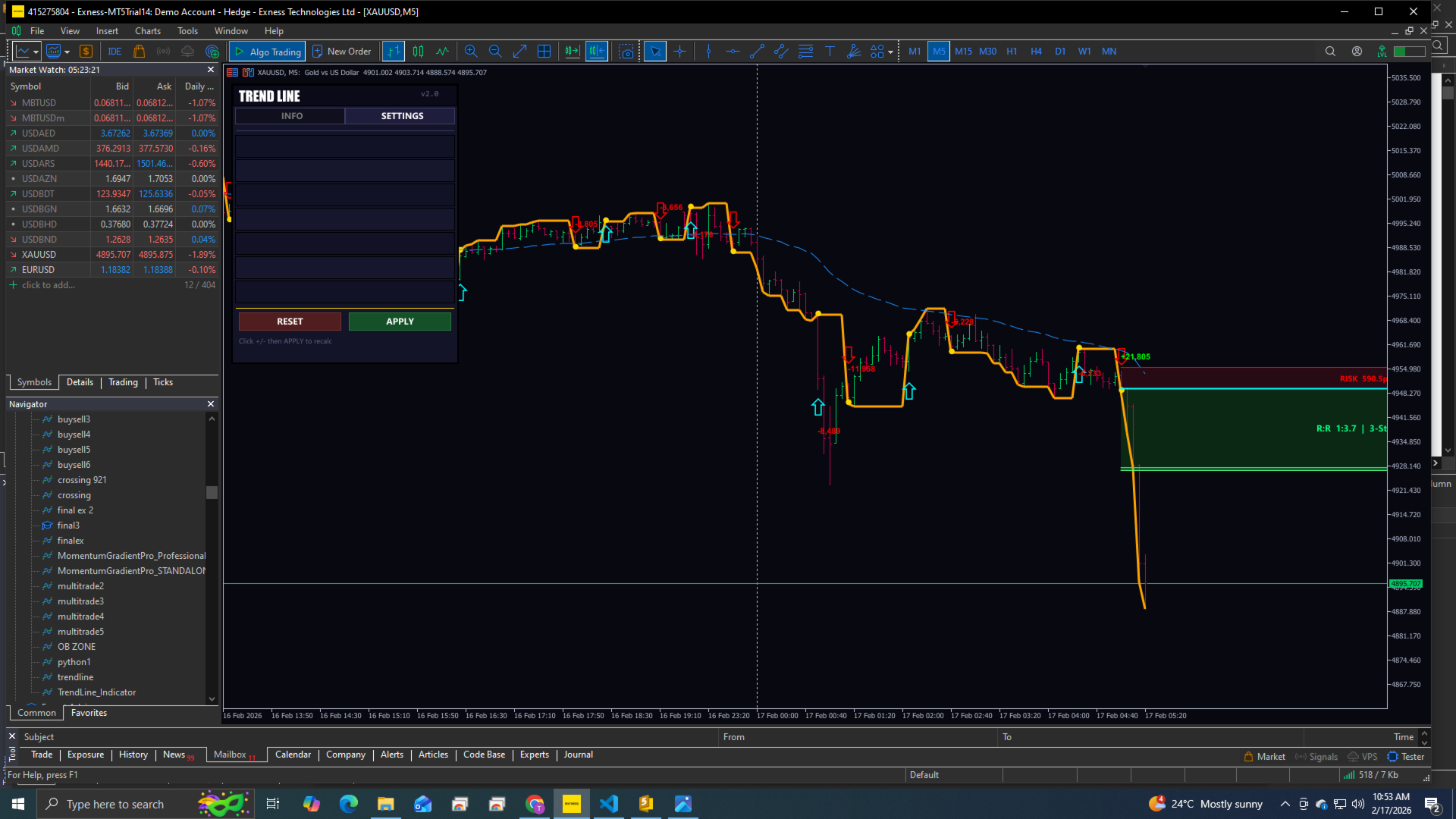Toggle Algo Trading on or off
Viewport: 1456px width, 819px height.
[267, 52]
